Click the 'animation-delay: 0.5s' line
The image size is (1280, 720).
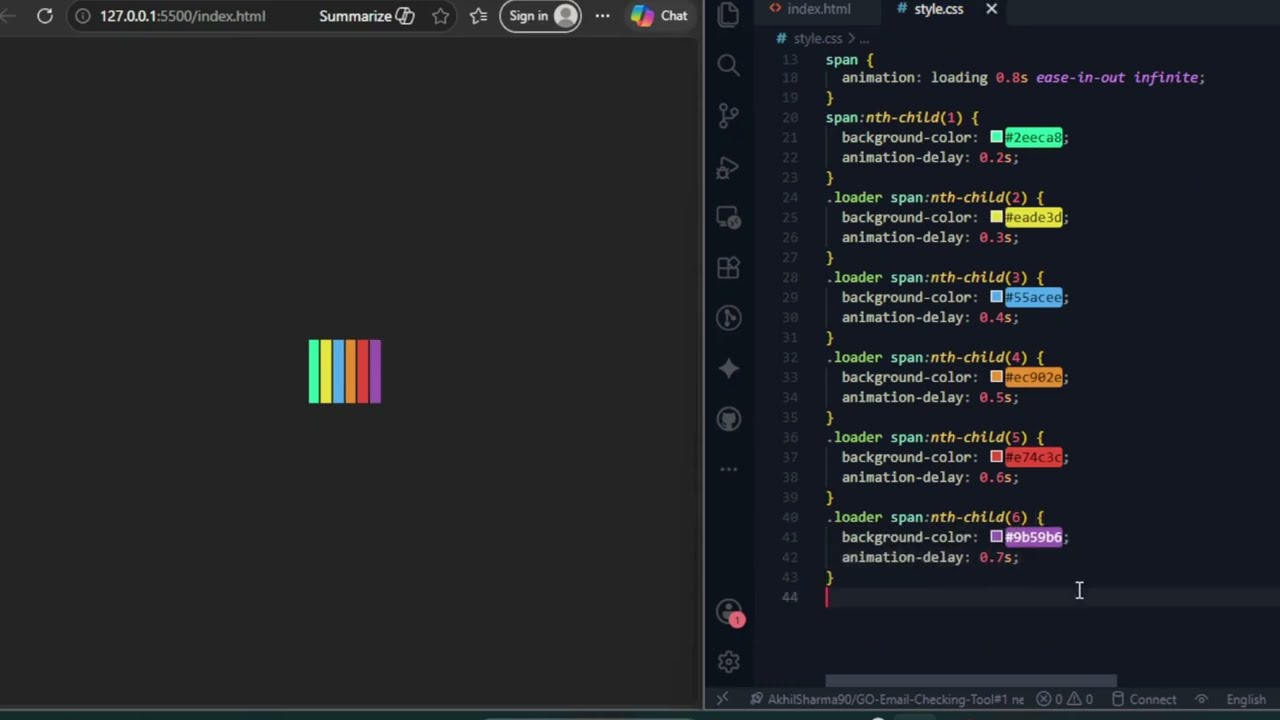click(930, 397)
